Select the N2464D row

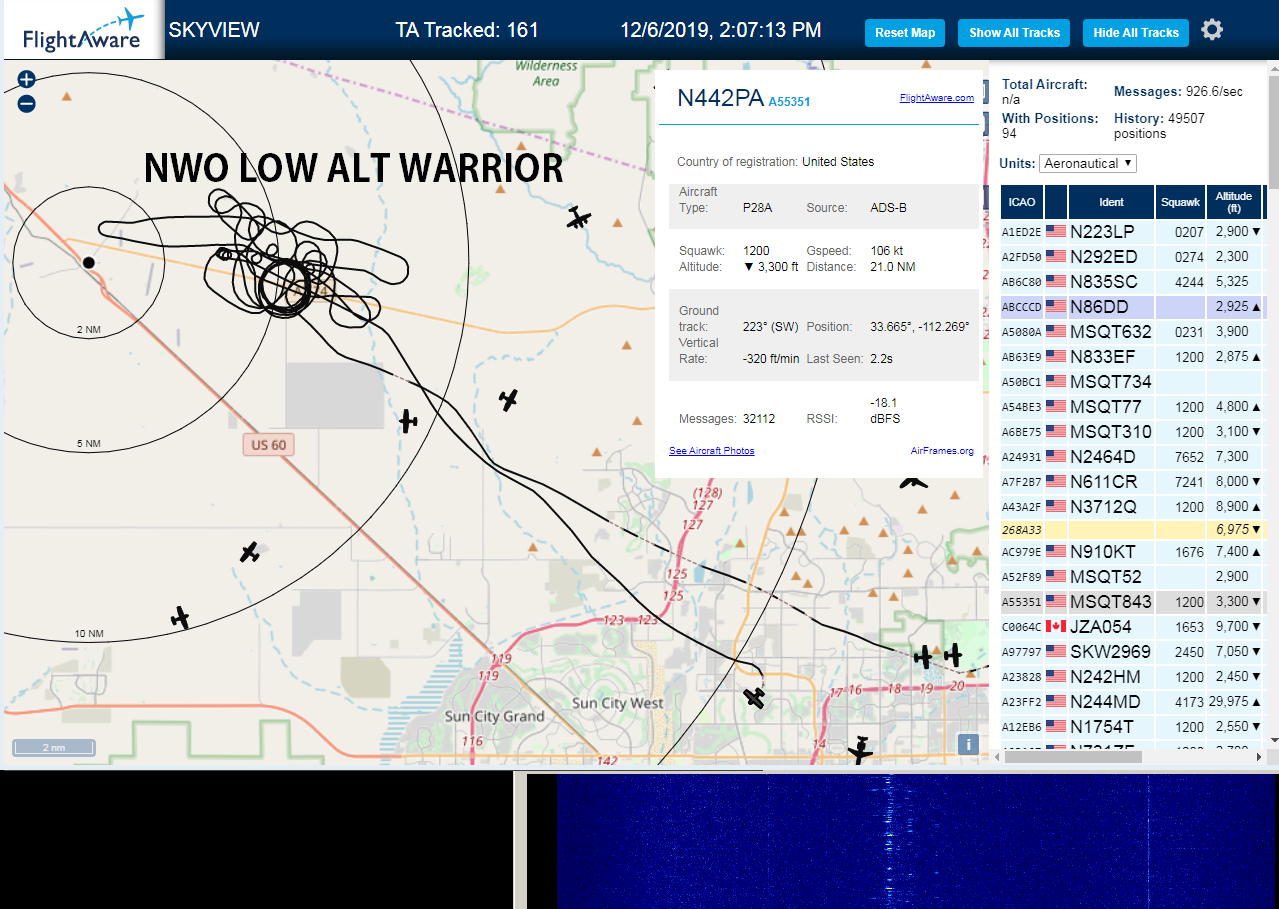(1134, 456)
